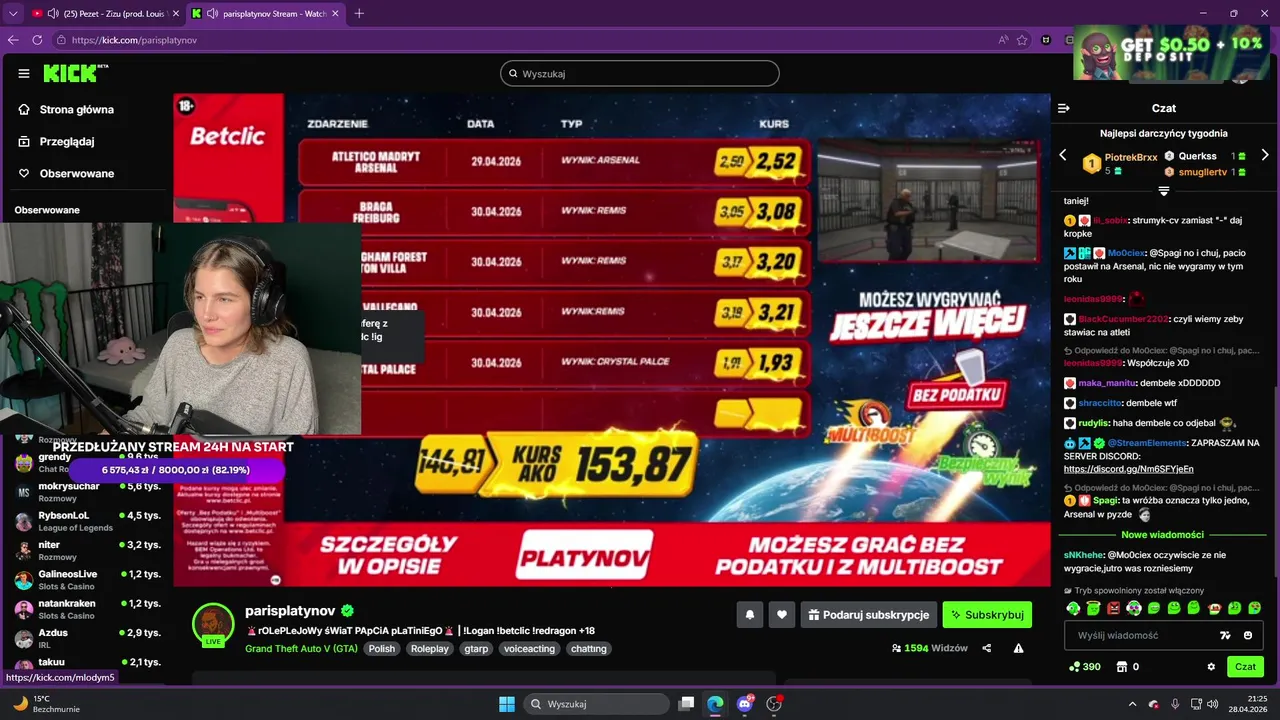This screenshot has width=1280, height=720.
Task: Report stream with warning triangle icon
Action: click(x=1019, y=648)
